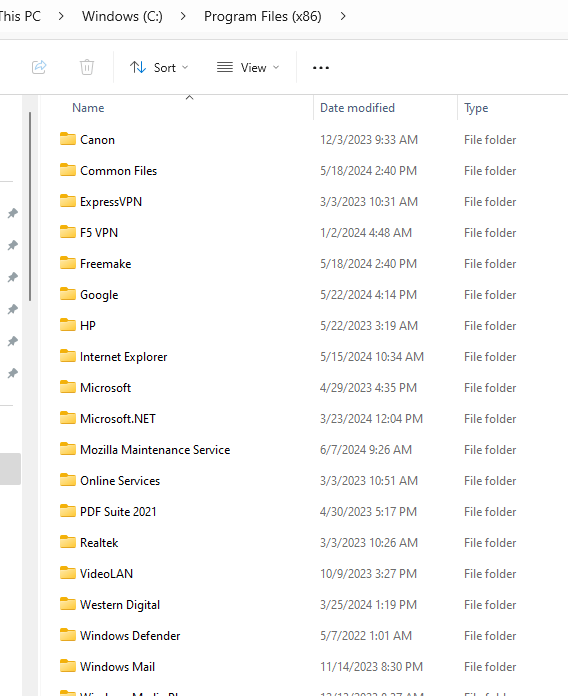Click the Western Digital folder name
The width and height of the screenshot is (568, 696).
coord(120,605)
